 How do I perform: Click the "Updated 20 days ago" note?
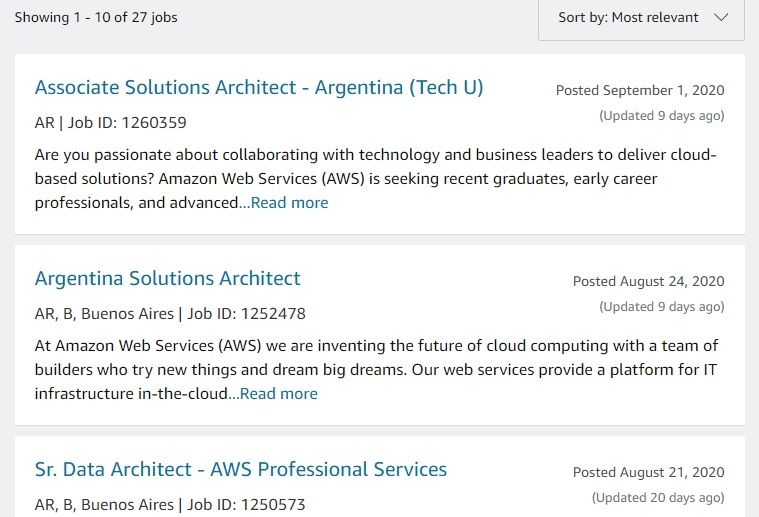point(658,498)
